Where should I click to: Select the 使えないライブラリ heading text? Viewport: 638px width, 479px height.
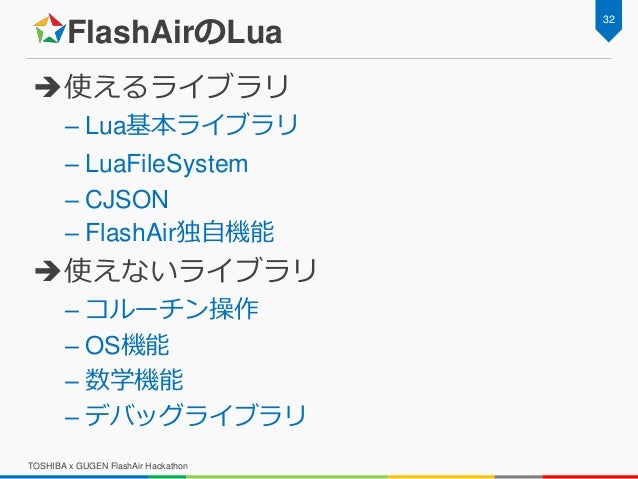coord(190,271)
